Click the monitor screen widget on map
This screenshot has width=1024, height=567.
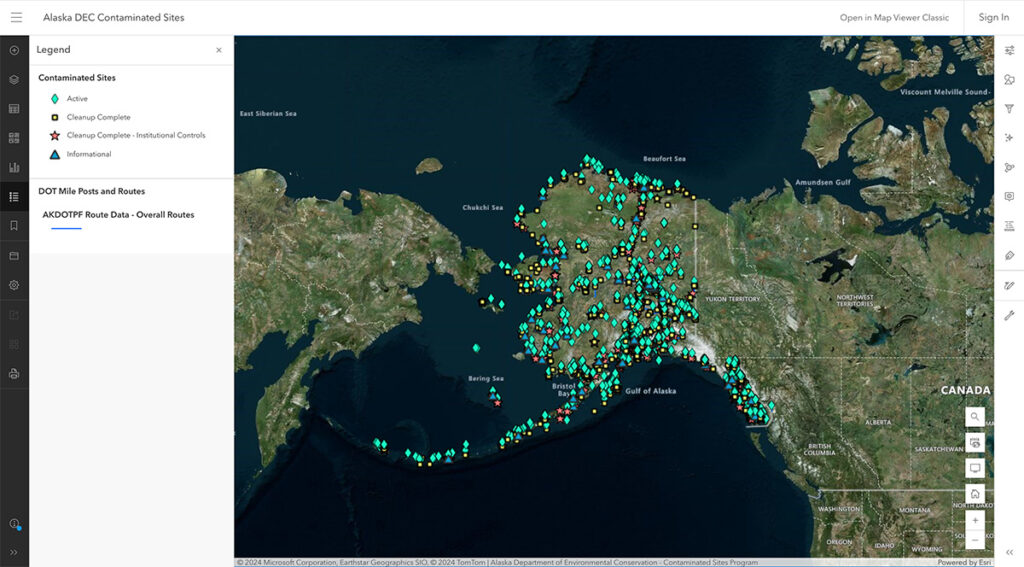pos(975,468)
